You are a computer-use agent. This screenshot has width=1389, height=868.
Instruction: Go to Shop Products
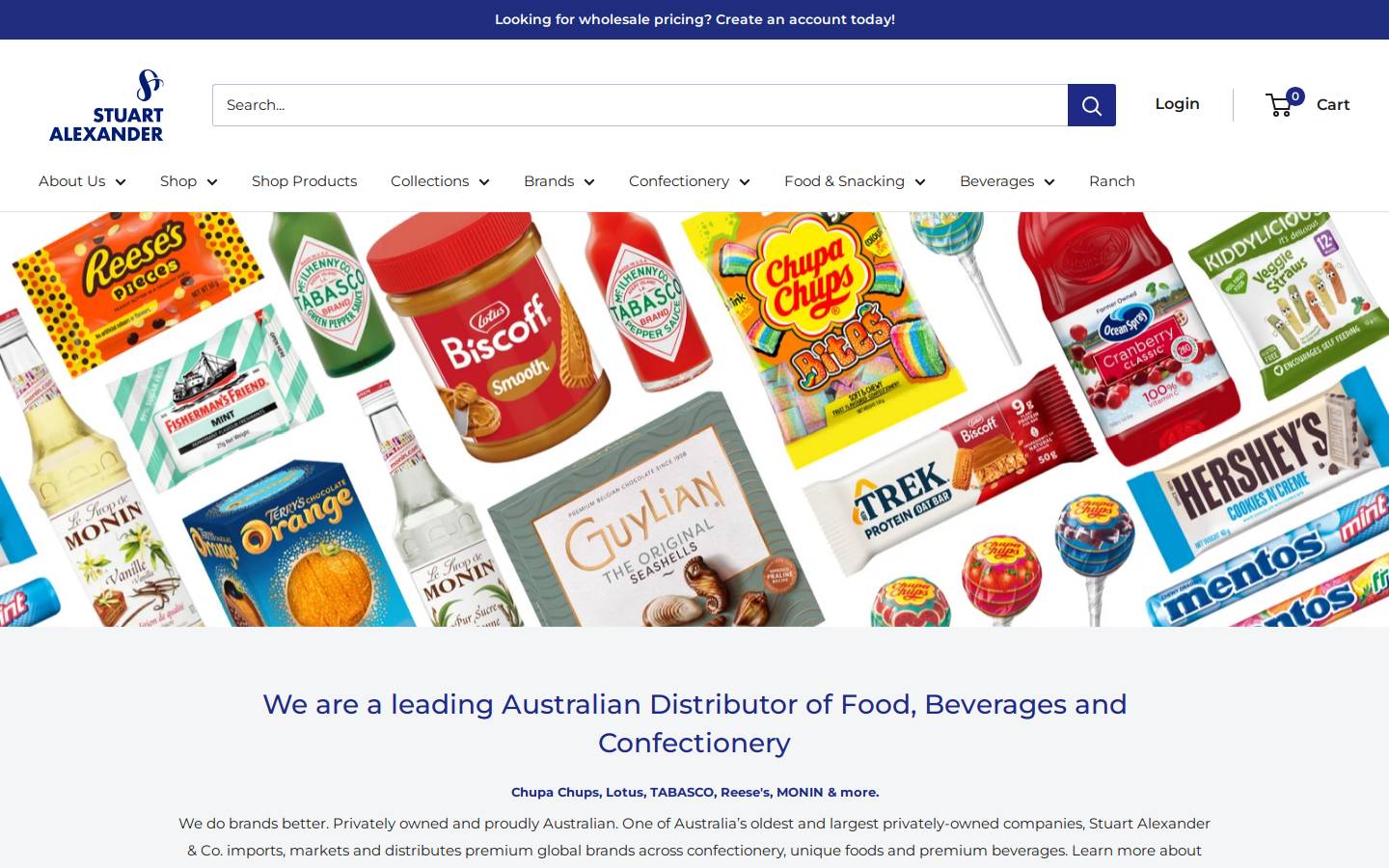[304, 181]
